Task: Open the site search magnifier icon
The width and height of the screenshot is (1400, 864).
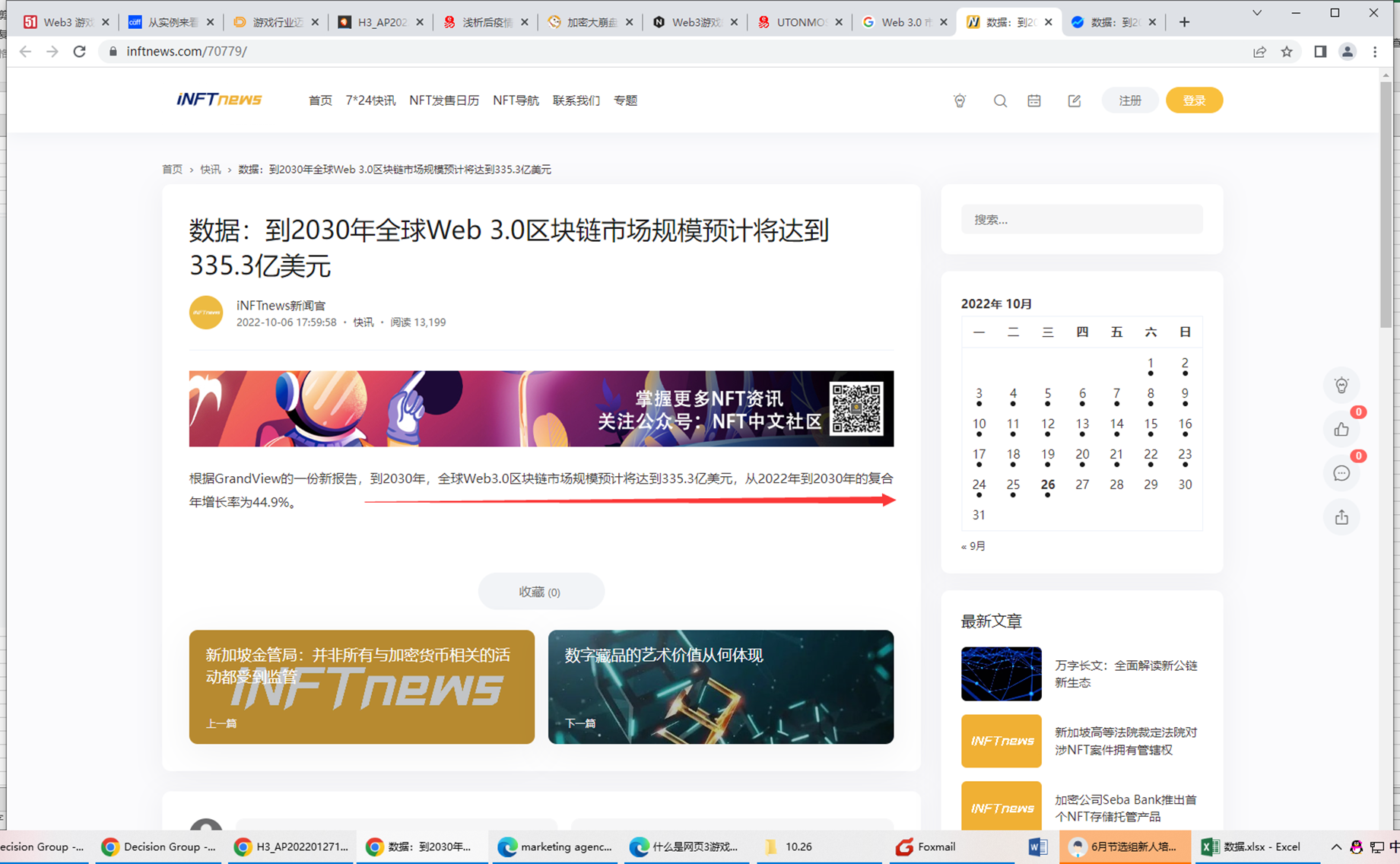Action: [x=1000, y=100]
